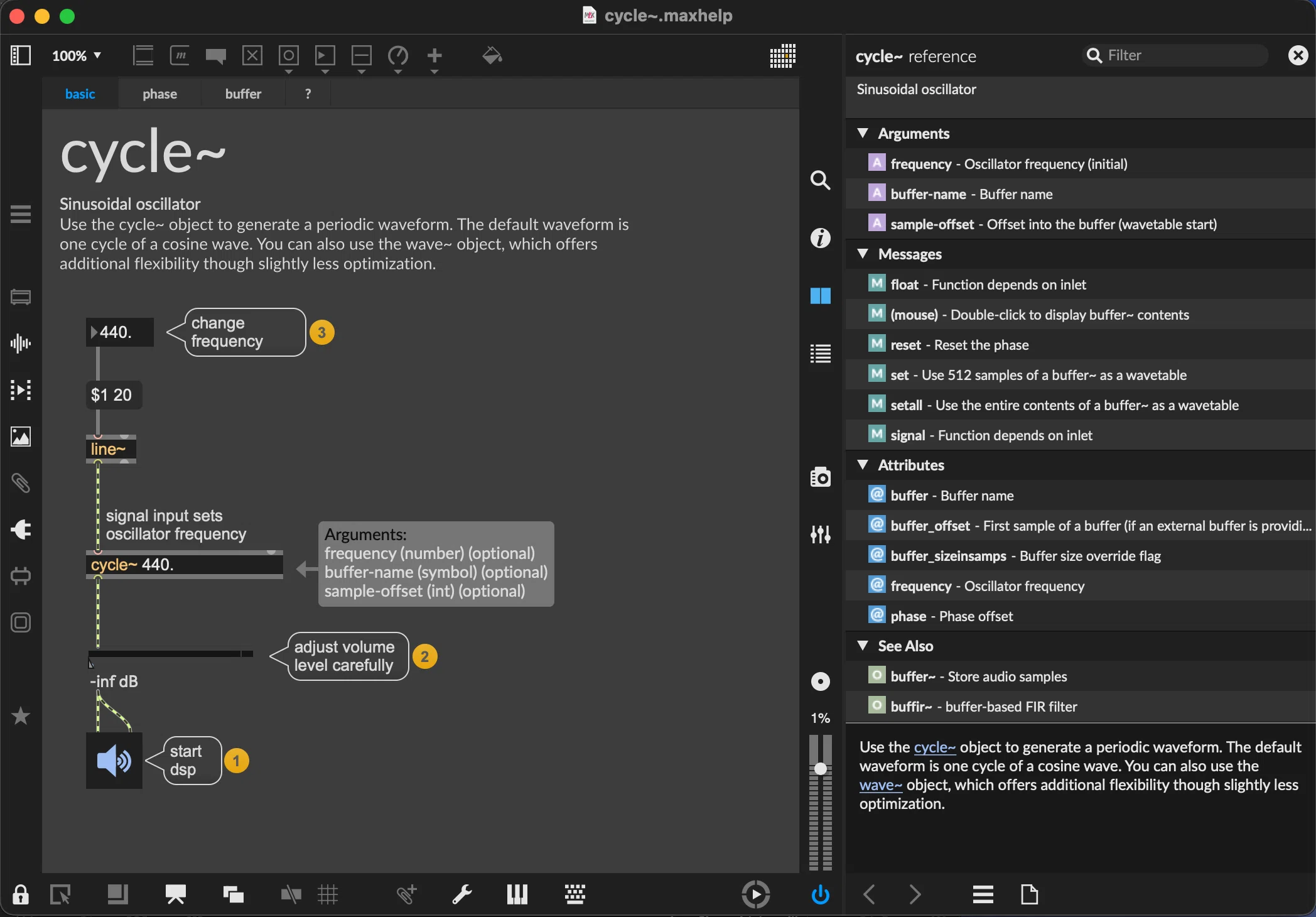Image resolution: width=1316 pixels, height=917 pixels.
Task: Collapse the Messages section
Action: (863, 254)
